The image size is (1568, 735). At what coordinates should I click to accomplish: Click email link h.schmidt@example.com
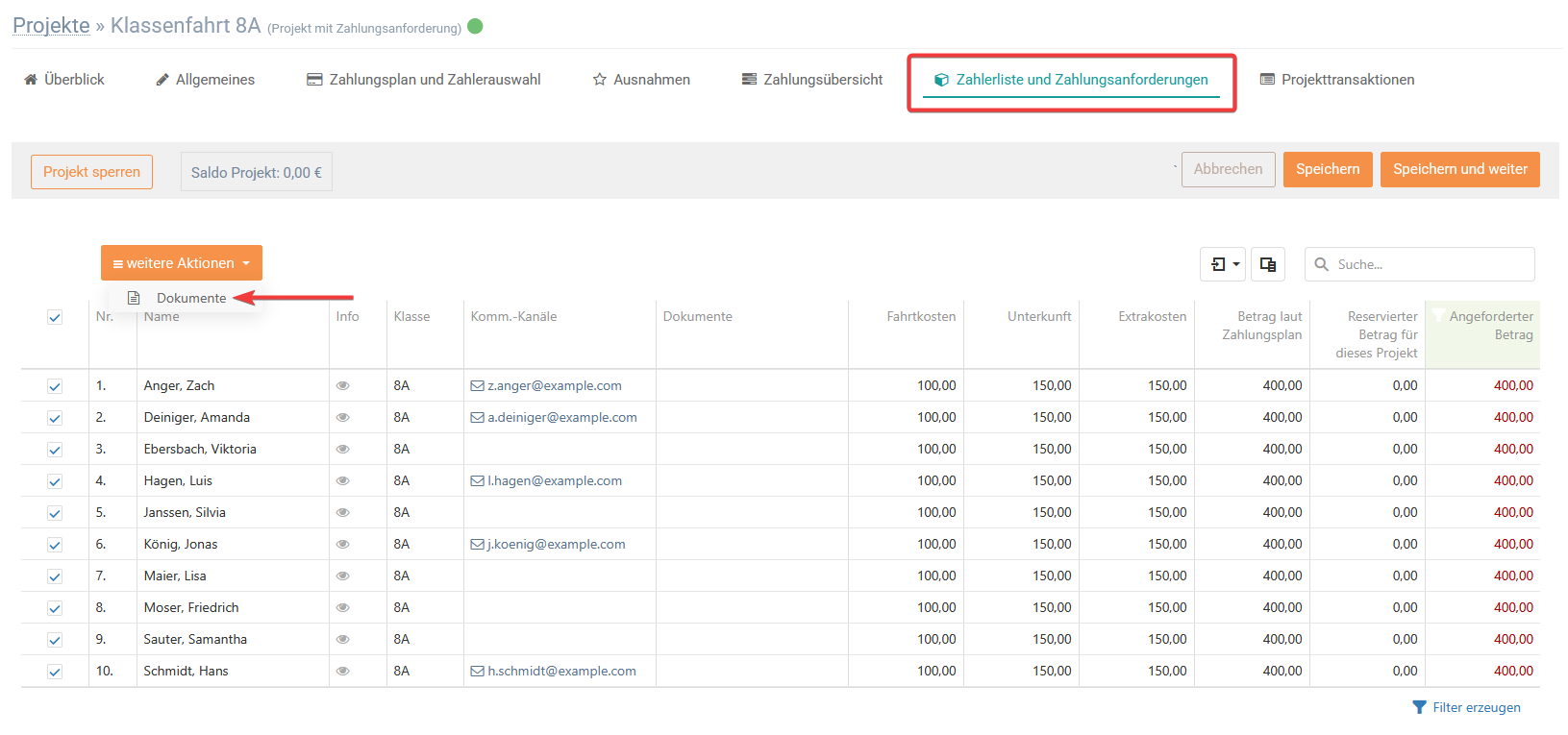tap(562, 671)
